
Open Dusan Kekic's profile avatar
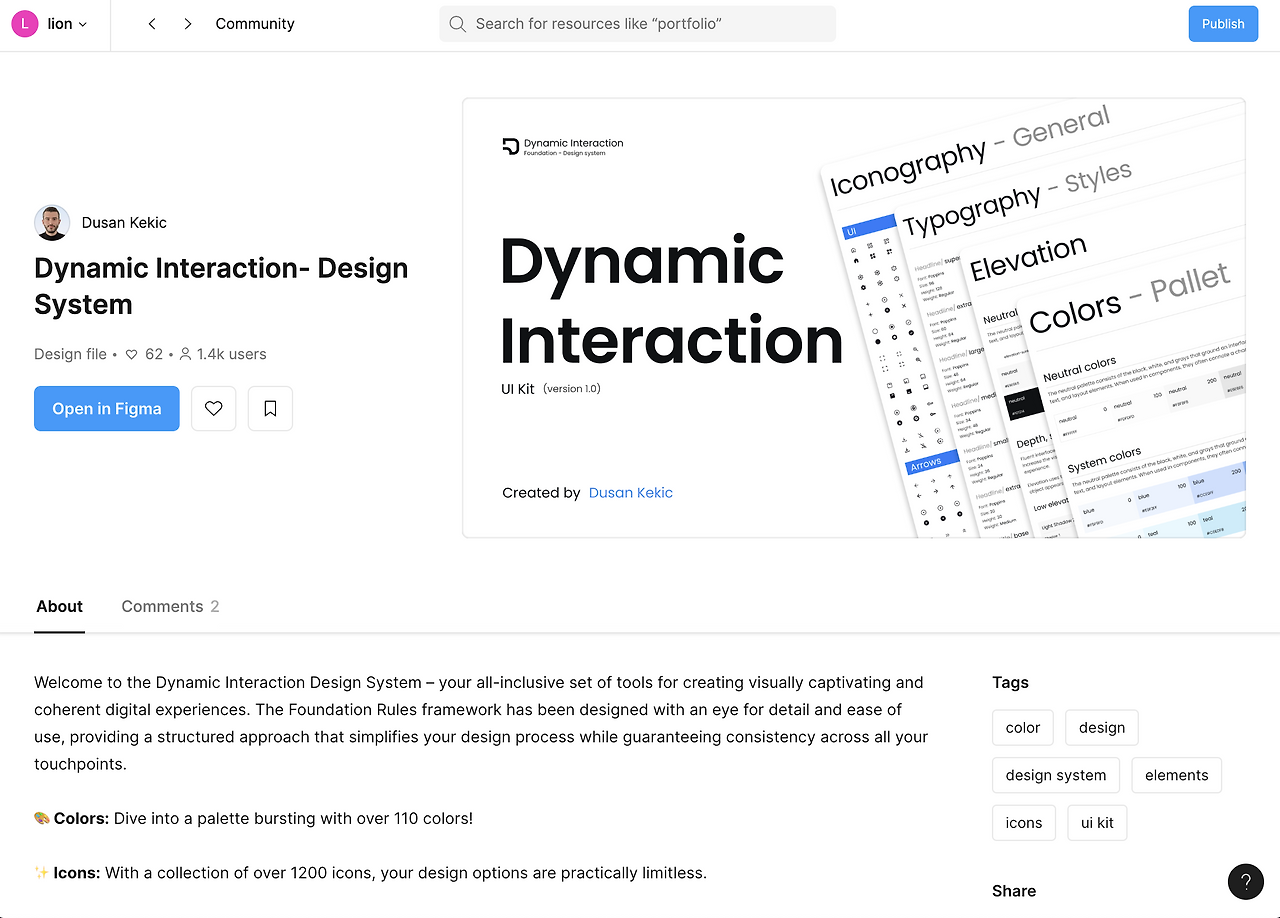52,223
